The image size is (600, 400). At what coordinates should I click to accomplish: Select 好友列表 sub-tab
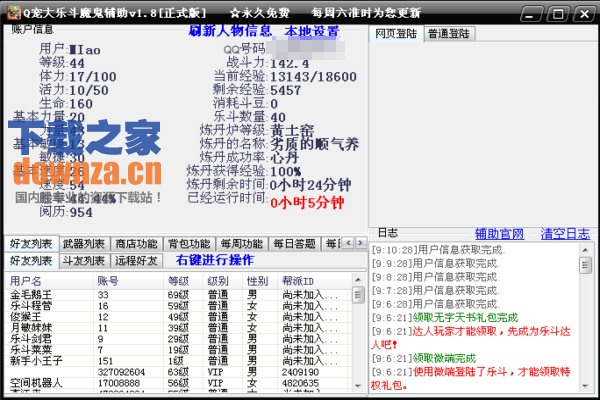[x=31, y=261]
